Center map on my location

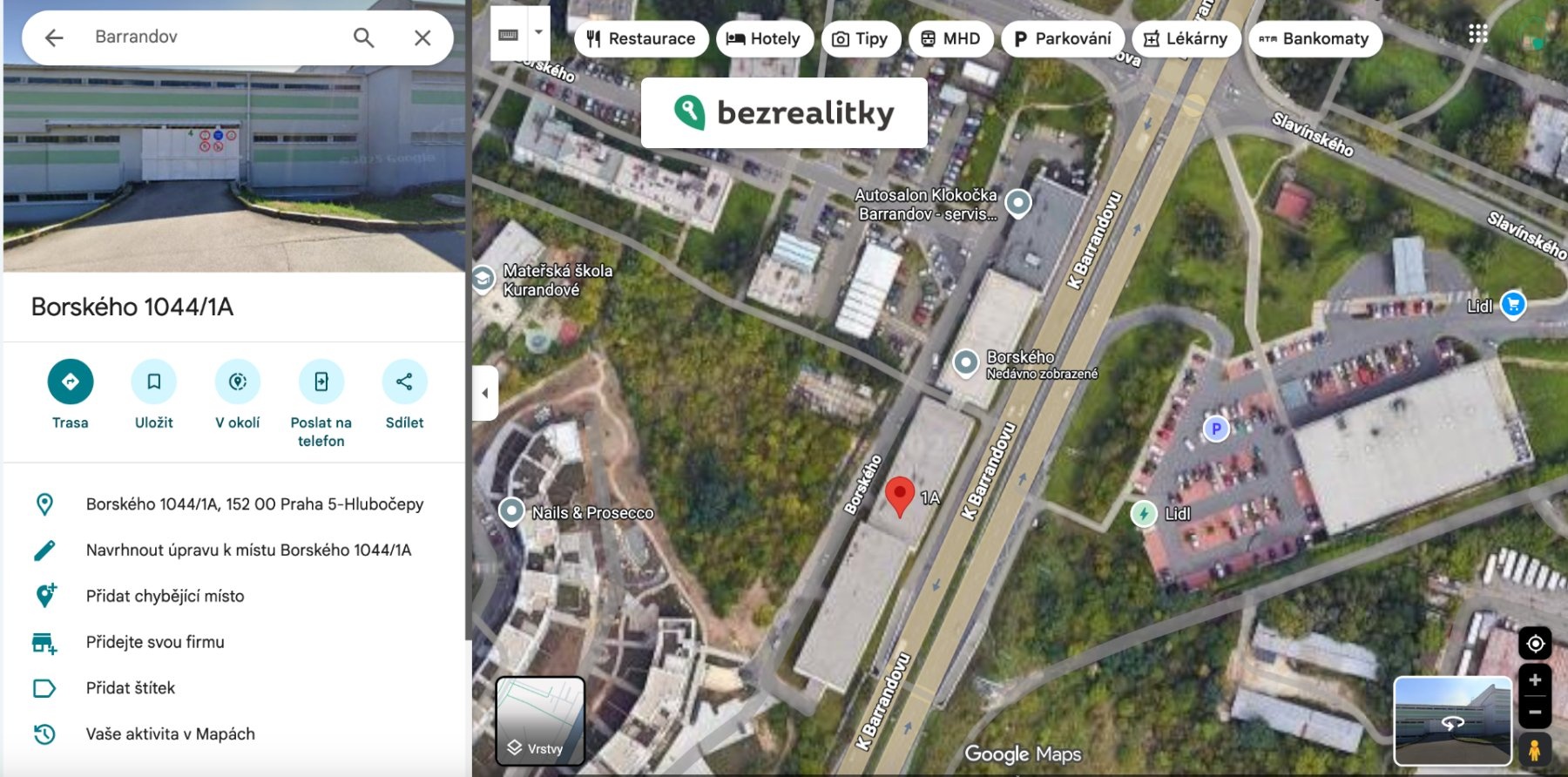tap(1535, 644)
